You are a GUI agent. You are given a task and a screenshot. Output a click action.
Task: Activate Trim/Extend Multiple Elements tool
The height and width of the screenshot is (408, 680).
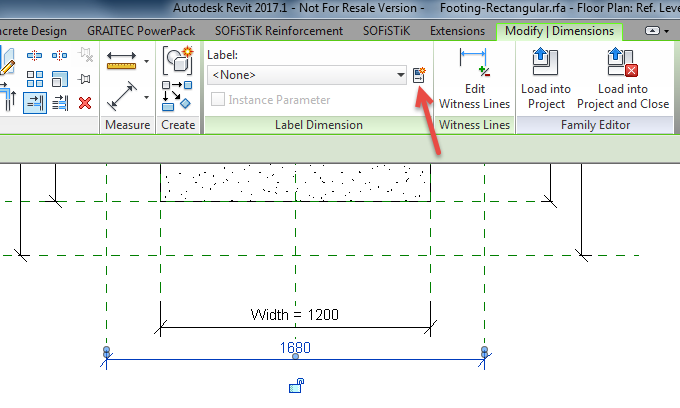coord(60,103)
